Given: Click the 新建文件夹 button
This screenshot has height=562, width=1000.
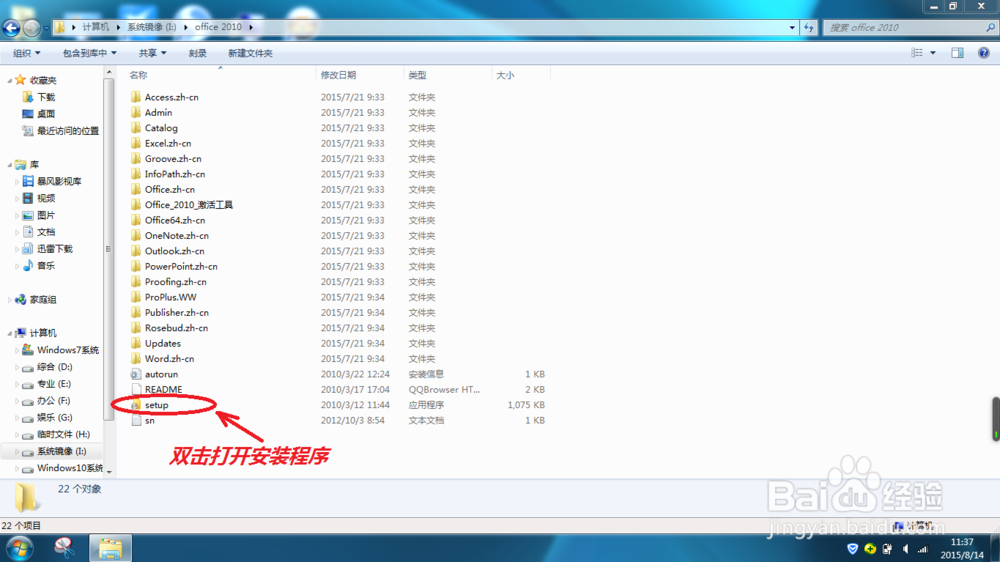Looking at the screenshot, I should [250, 53].
